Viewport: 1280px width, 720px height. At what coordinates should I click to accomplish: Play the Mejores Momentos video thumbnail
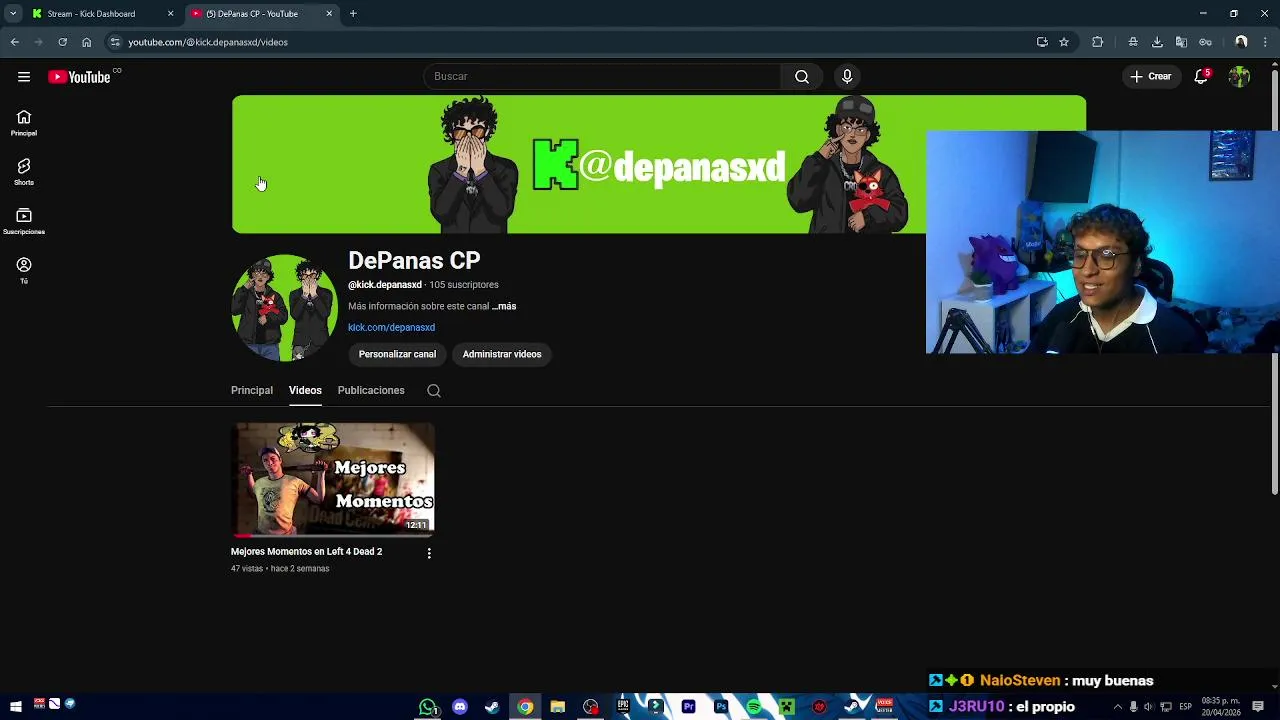tap(333, 480)
